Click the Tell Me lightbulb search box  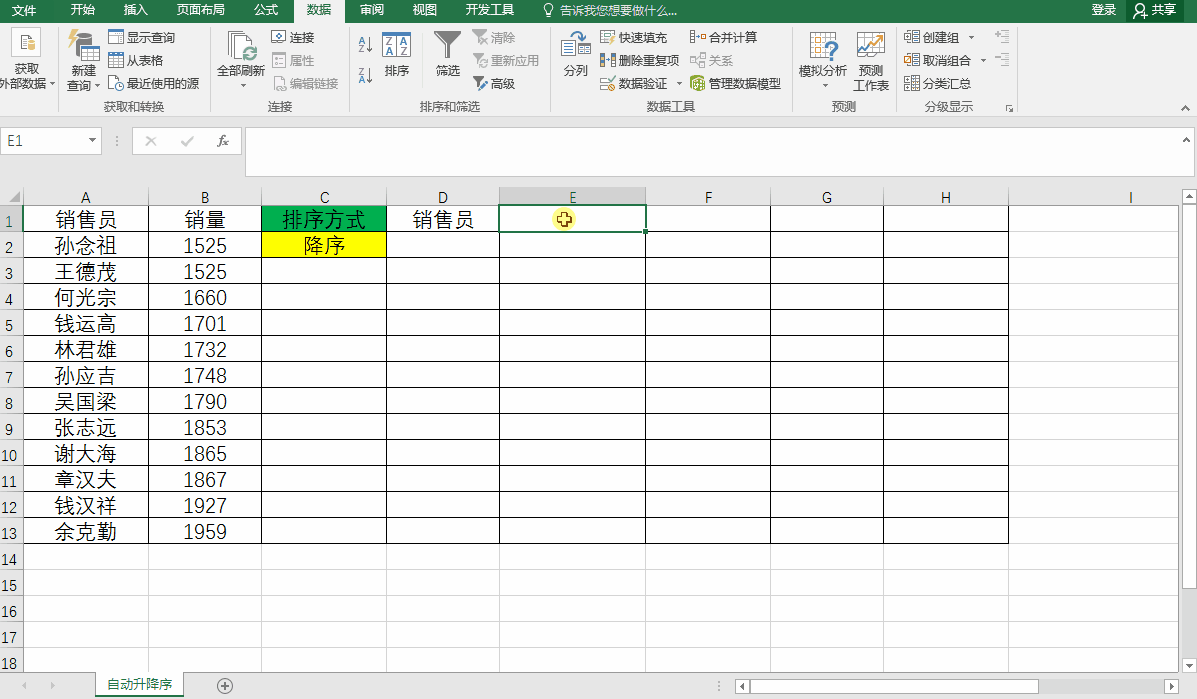tap(610, 11)
